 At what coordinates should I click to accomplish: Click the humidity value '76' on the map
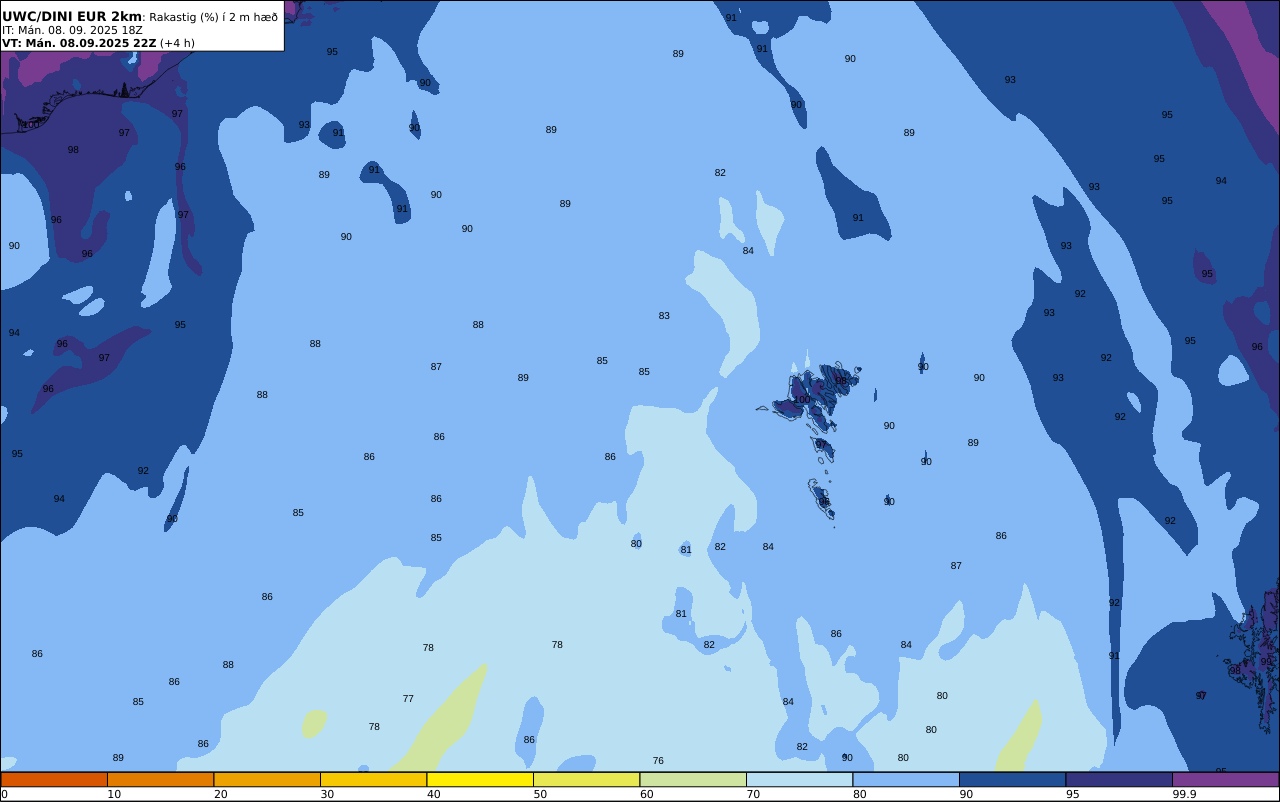tap(658, 761)
